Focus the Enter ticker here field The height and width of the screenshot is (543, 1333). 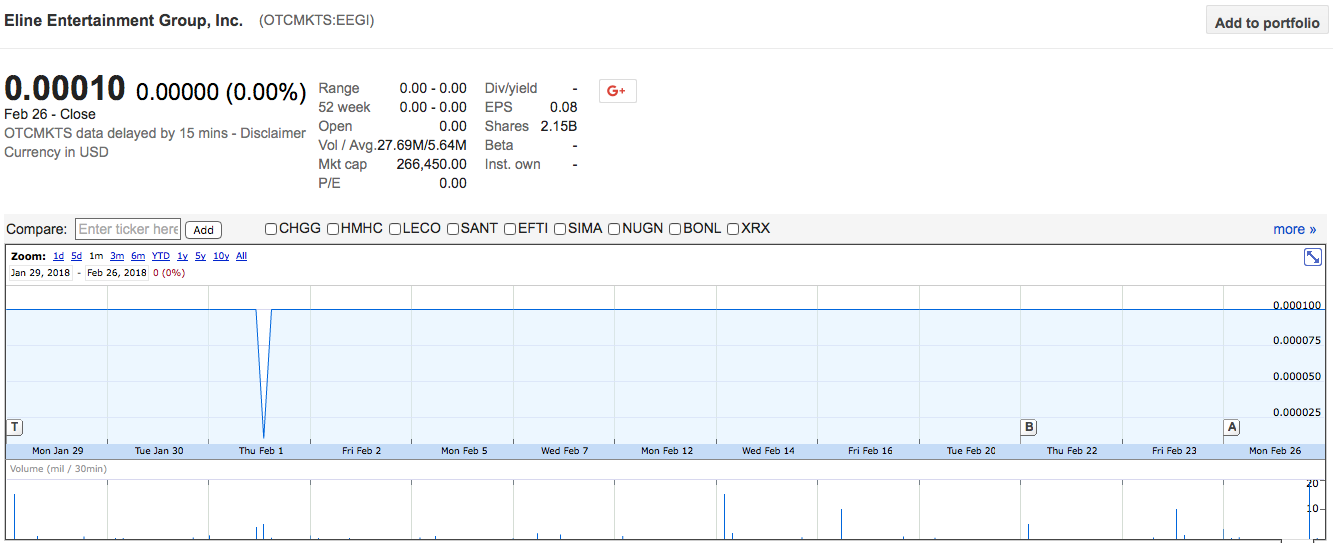click(x=128, y=229)
